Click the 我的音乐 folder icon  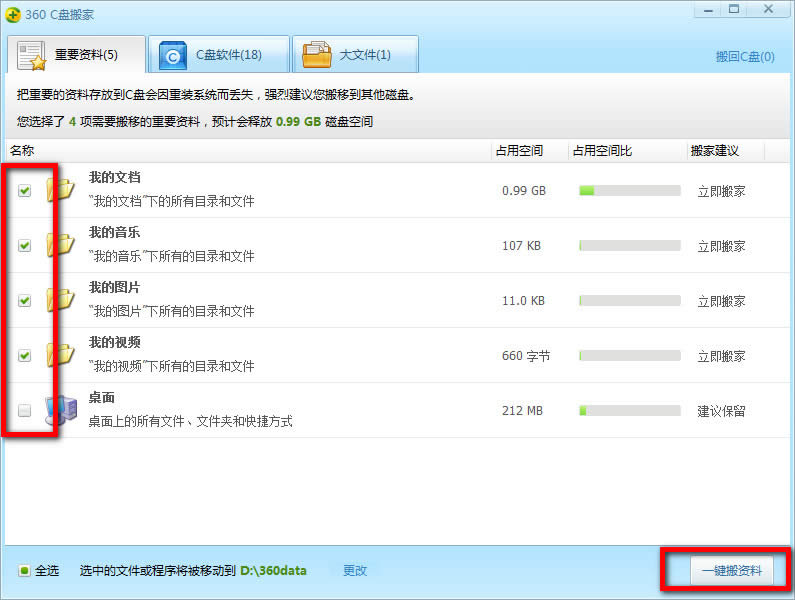62,245
